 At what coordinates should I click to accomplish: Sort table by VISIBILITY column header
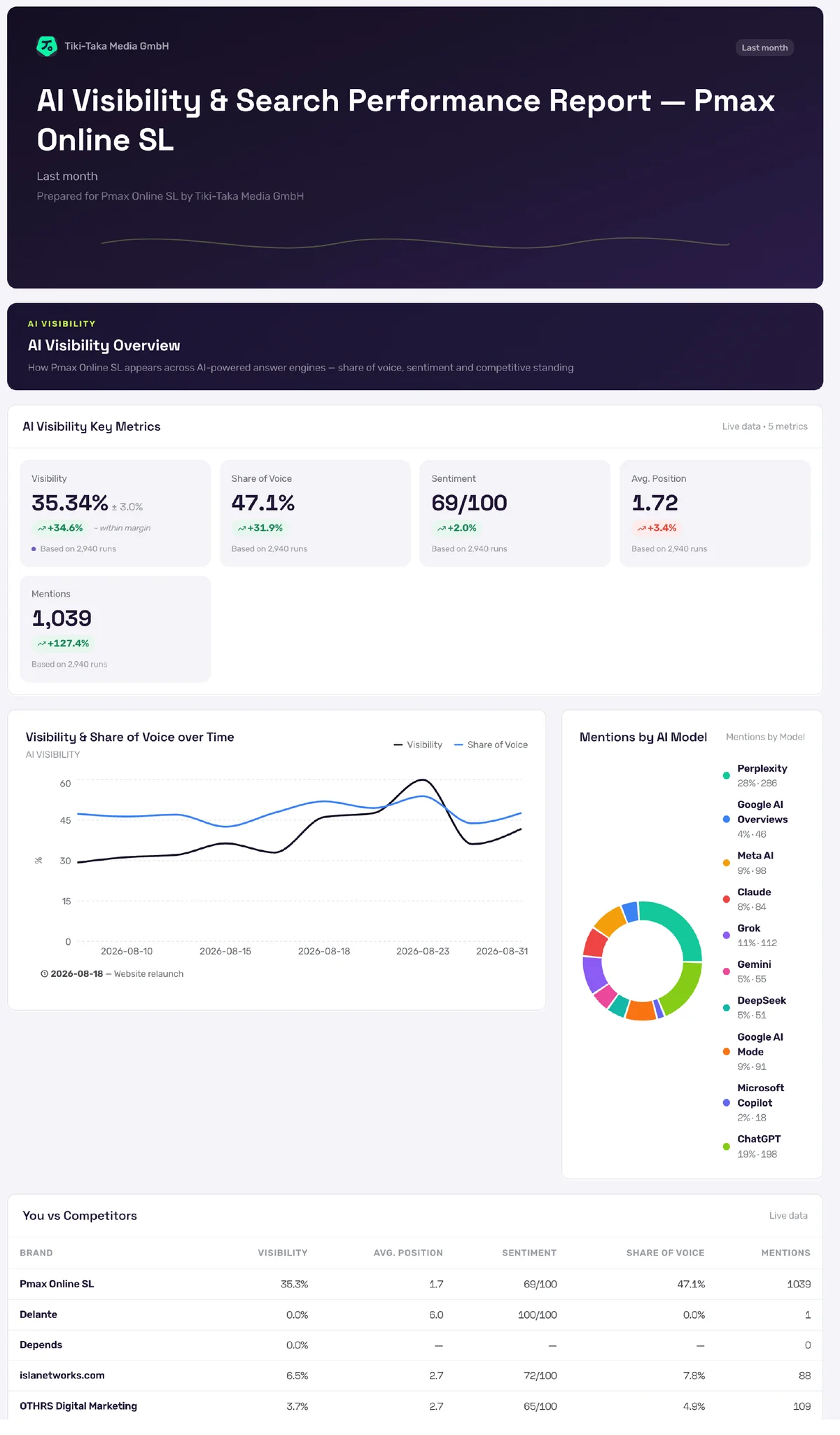coord(283,1253)
